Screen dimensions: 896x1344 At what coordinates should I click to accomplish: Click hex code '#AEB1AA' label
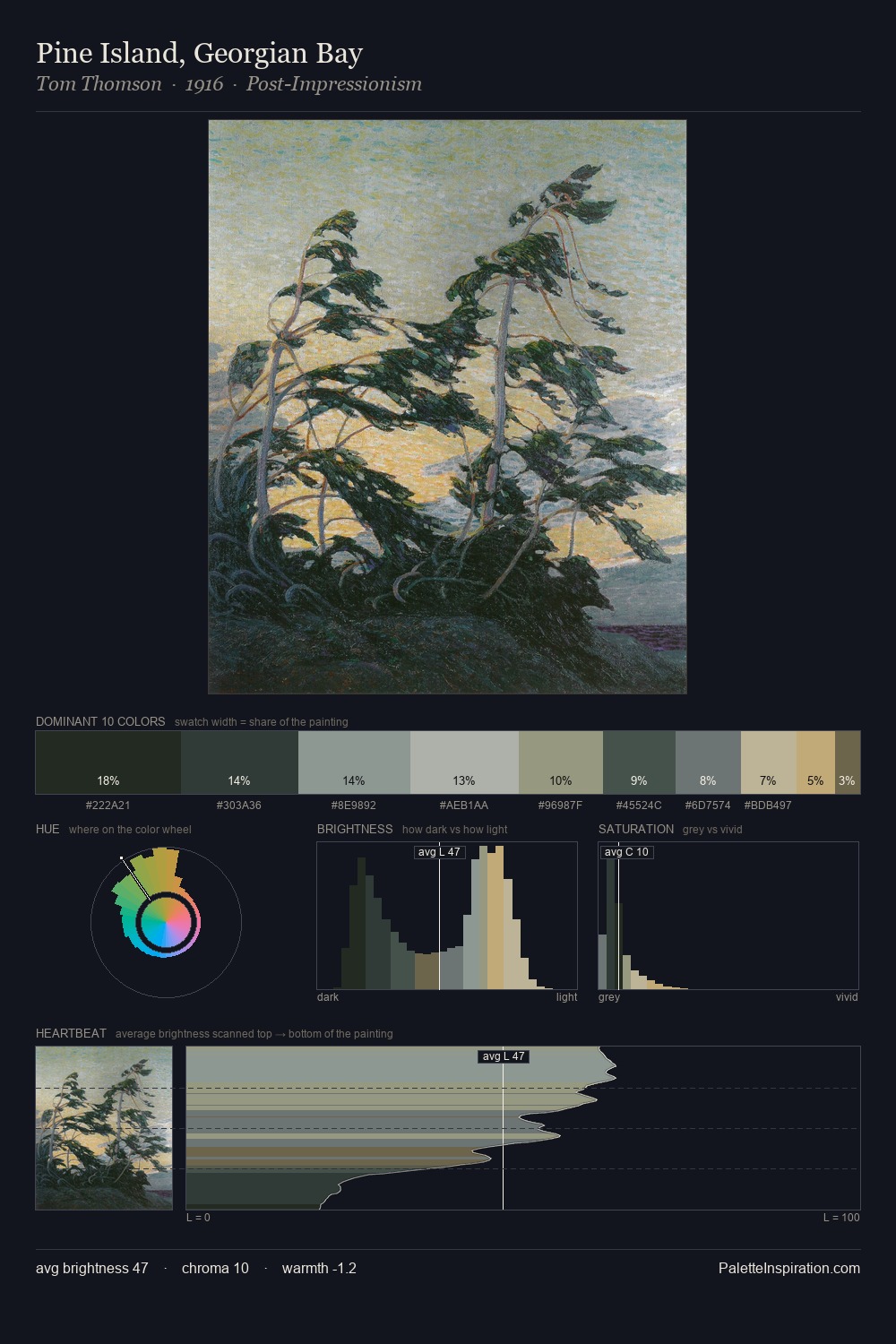tap(464, 806)
